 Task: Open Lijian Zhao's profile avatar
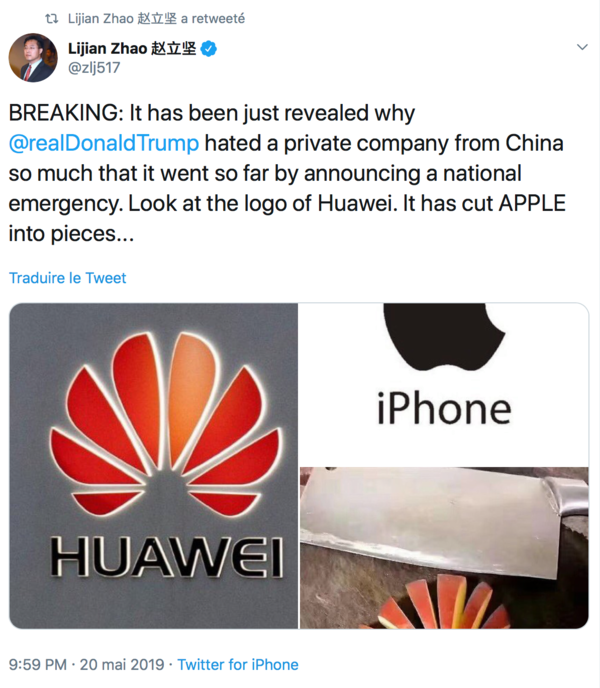33,57
